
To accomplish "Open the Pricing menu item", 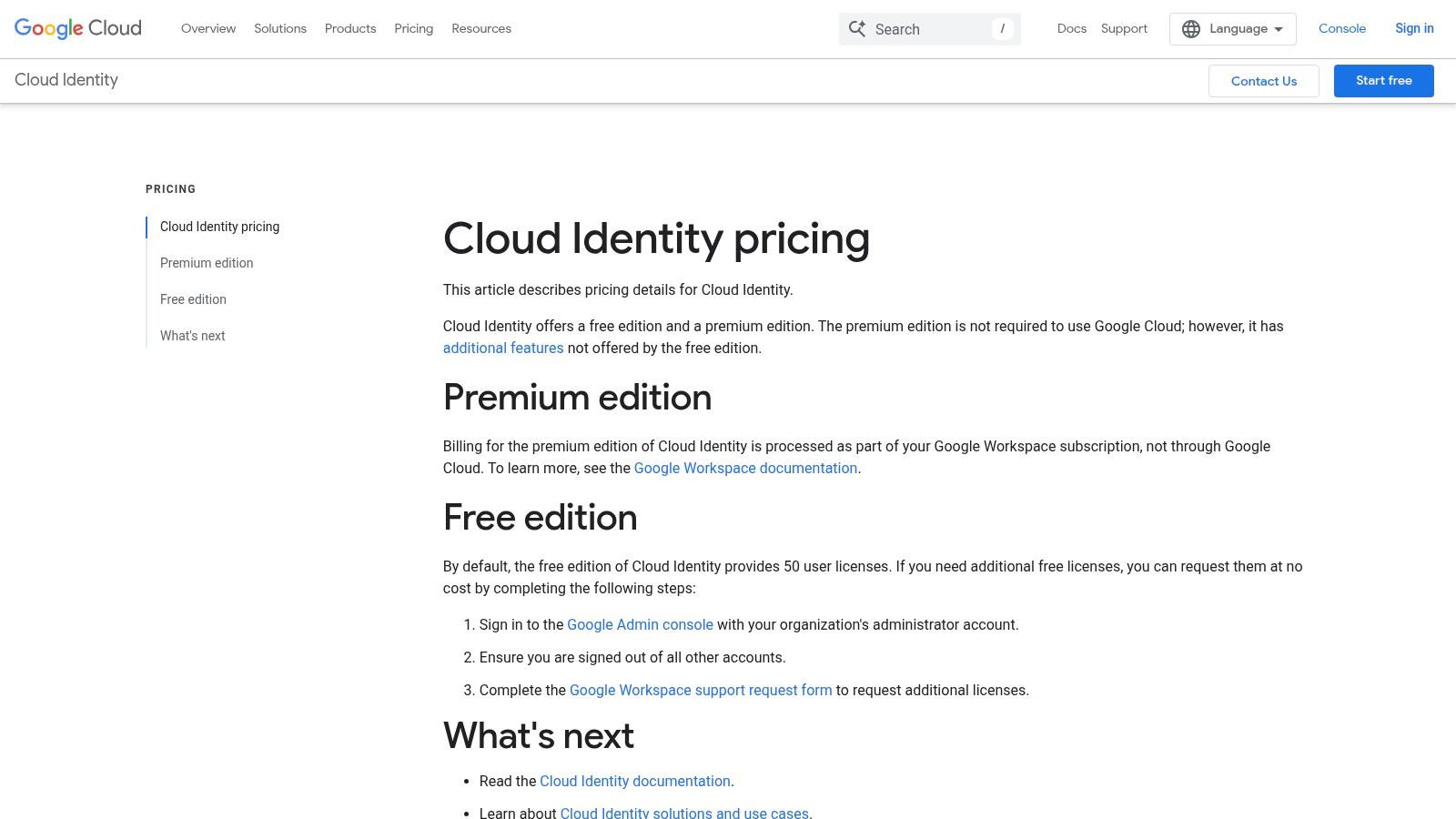I will pos(414,28).
